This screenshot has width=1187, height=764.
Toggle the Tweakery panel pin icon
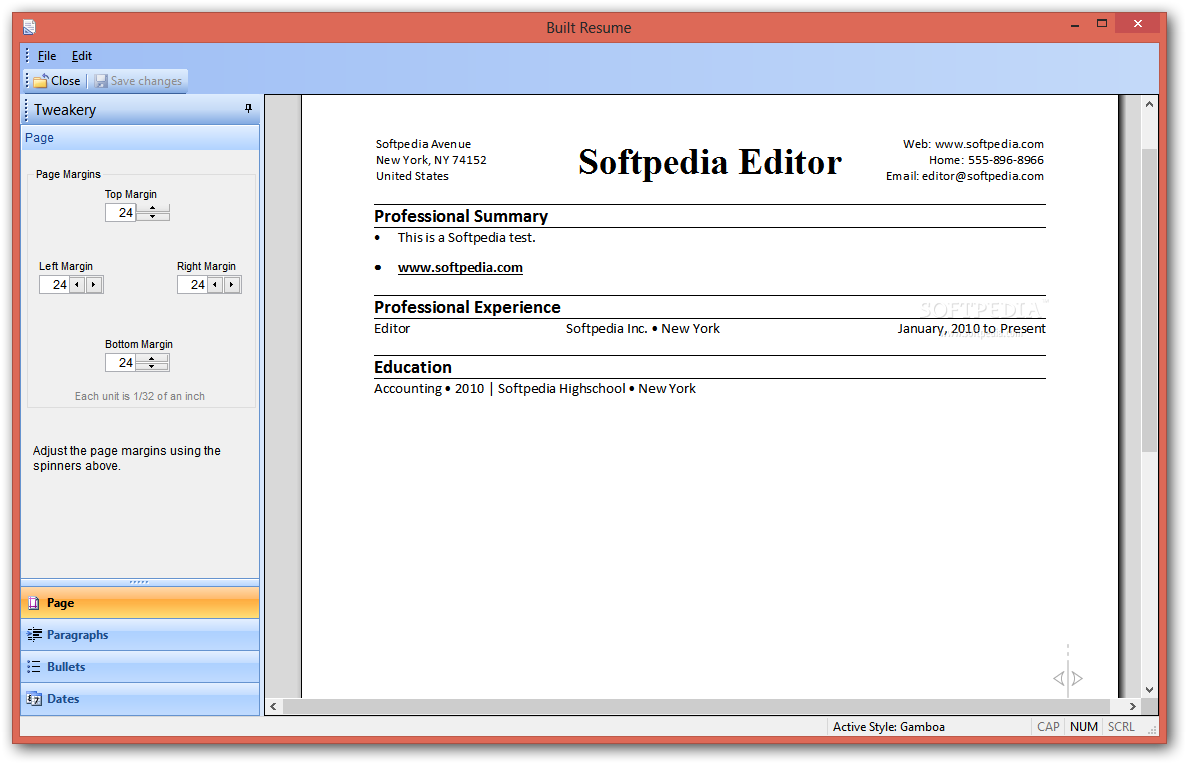tap(248, 109)
